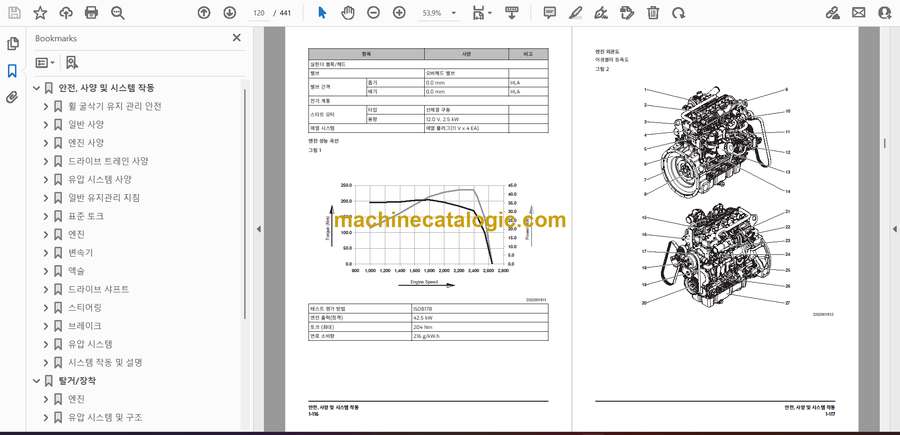Choose the Selection arrow tool

[x=322, y=13]
